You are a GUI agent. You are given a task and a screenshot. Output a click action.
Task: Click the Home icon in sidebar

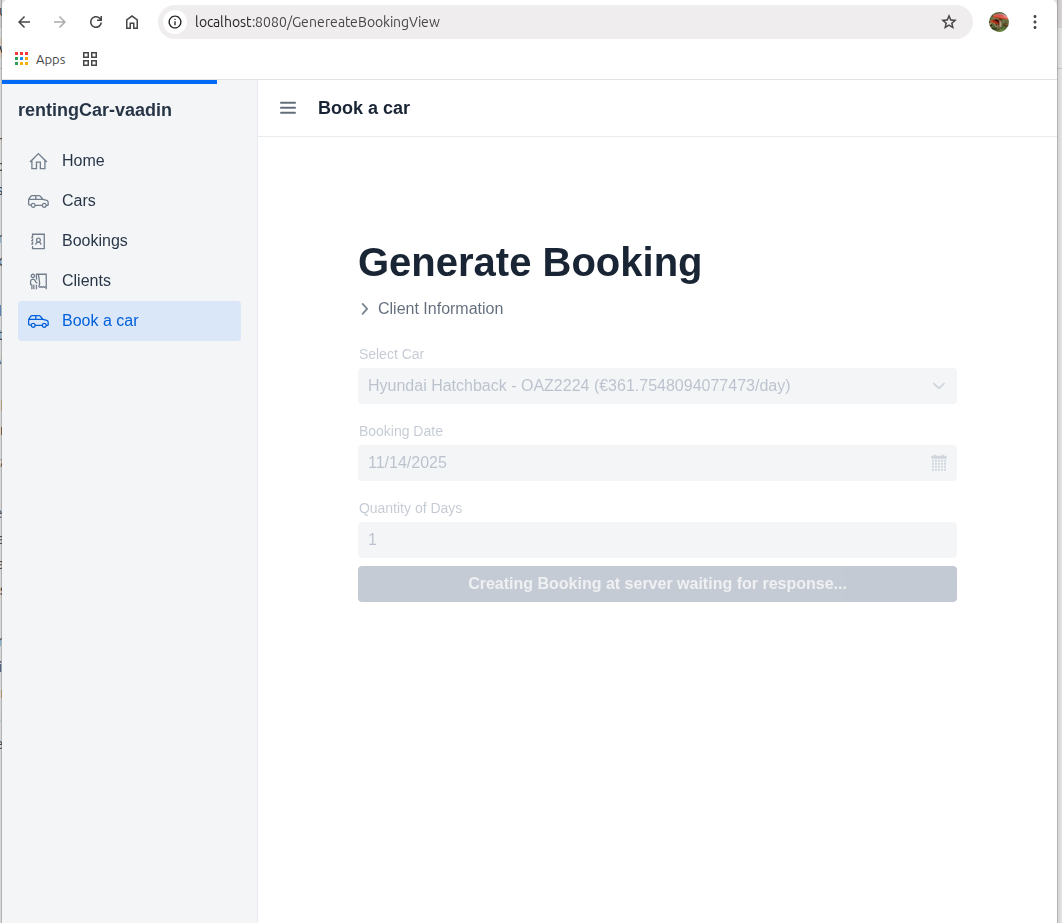click(38, 161)
